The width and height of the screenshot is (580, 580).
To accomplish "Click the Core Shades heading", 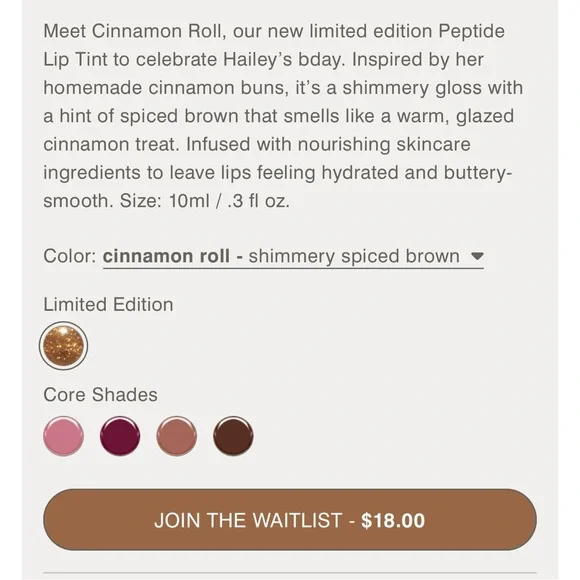I will (x=100, y=394).
